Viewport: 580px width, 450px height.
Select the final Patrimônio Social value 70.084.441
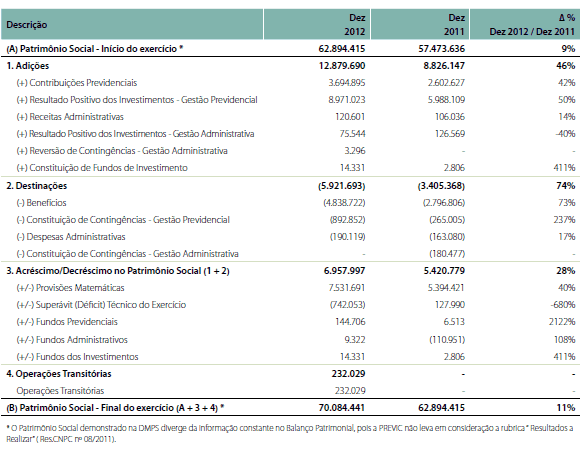pos(342,408)
